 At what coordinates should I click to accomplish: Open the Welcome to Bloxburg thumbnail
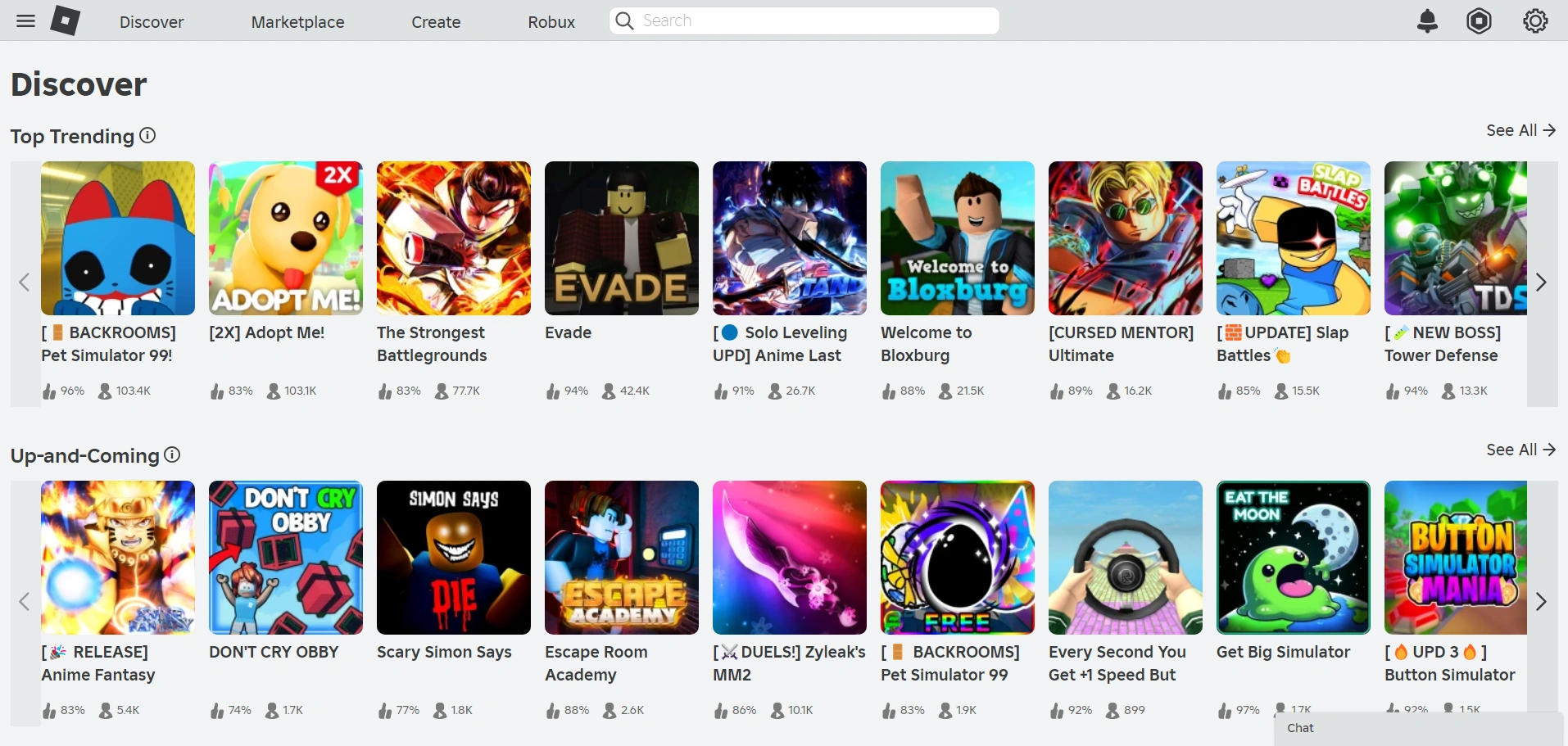[958, 238]
